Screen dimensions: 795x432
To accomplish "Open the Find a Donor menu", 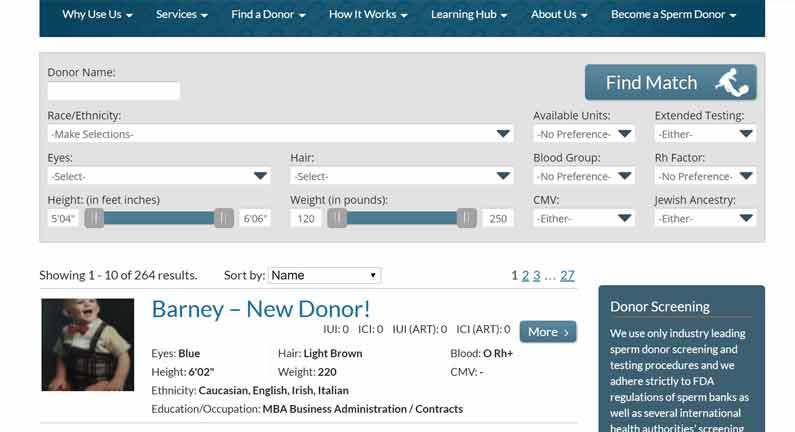I will pos(268,15).
